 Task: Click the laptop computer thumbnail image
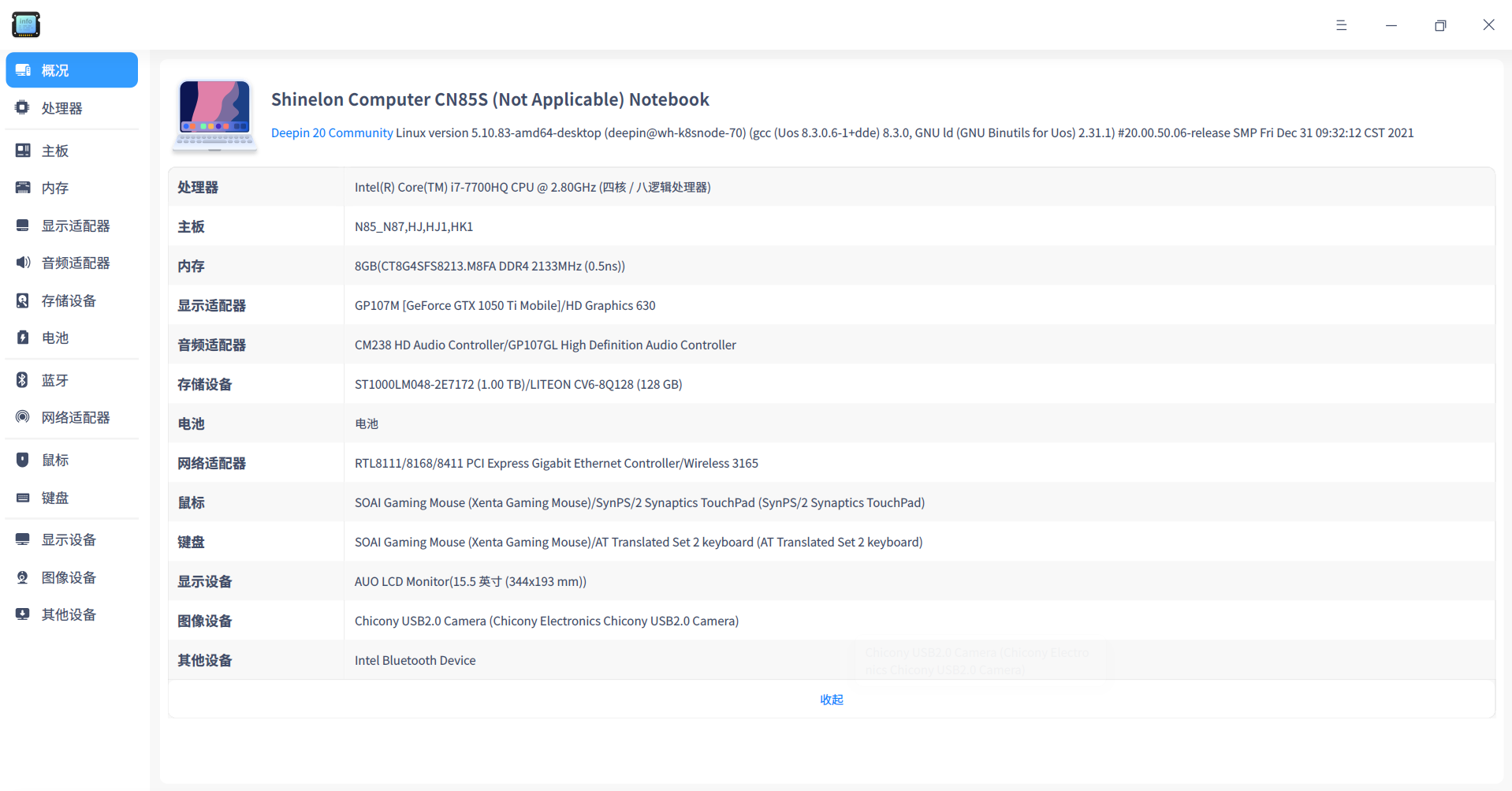click(x=214, y=115)
